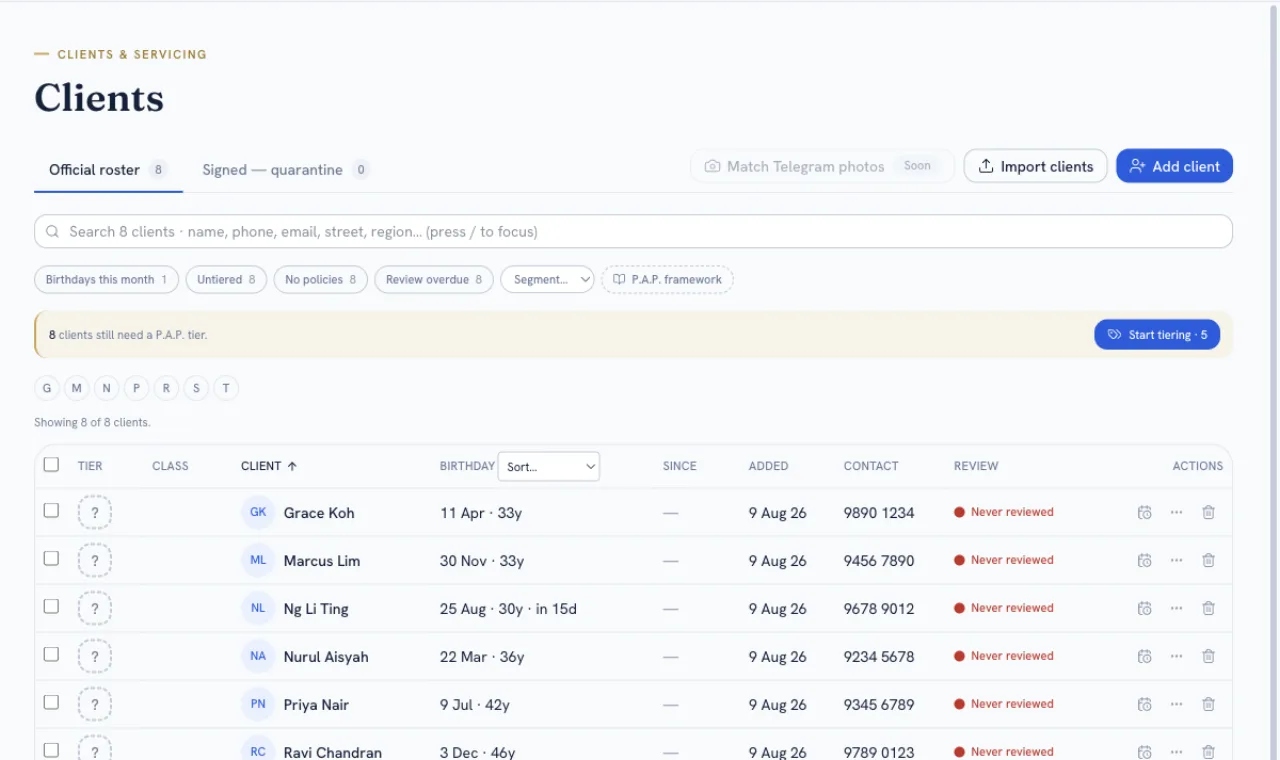This screenshot has width=1280, height=760.
Task: Click the Review column header
Action: coord(976,466)
